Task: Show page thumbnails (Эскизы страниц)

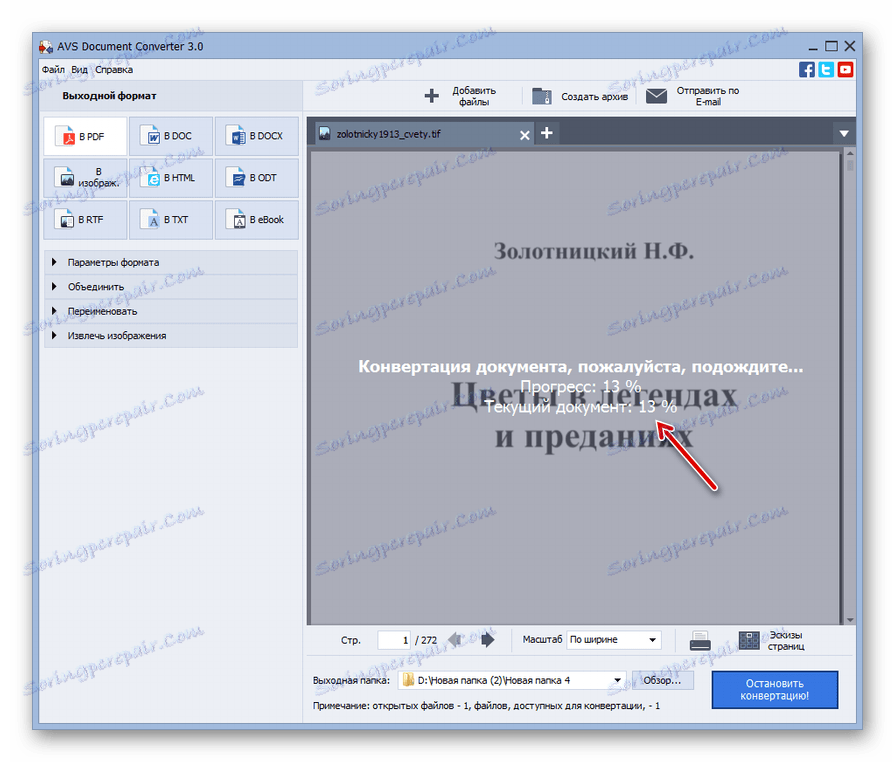Action: (x=771, y=640)
